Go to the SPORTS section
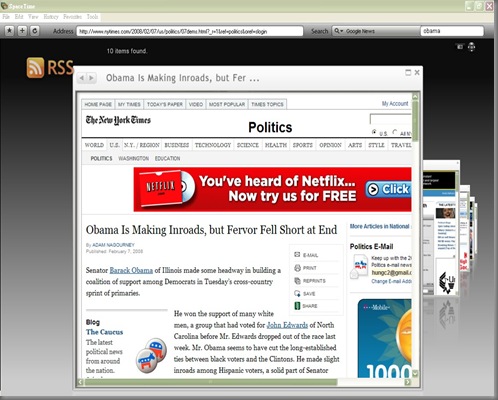 (303, 145)
